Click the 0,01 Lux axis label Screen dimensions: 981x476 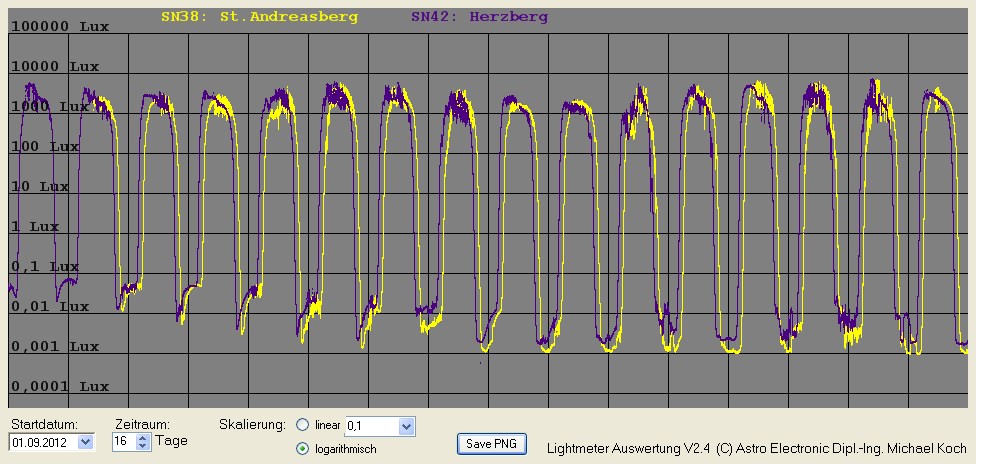(50, 306)
